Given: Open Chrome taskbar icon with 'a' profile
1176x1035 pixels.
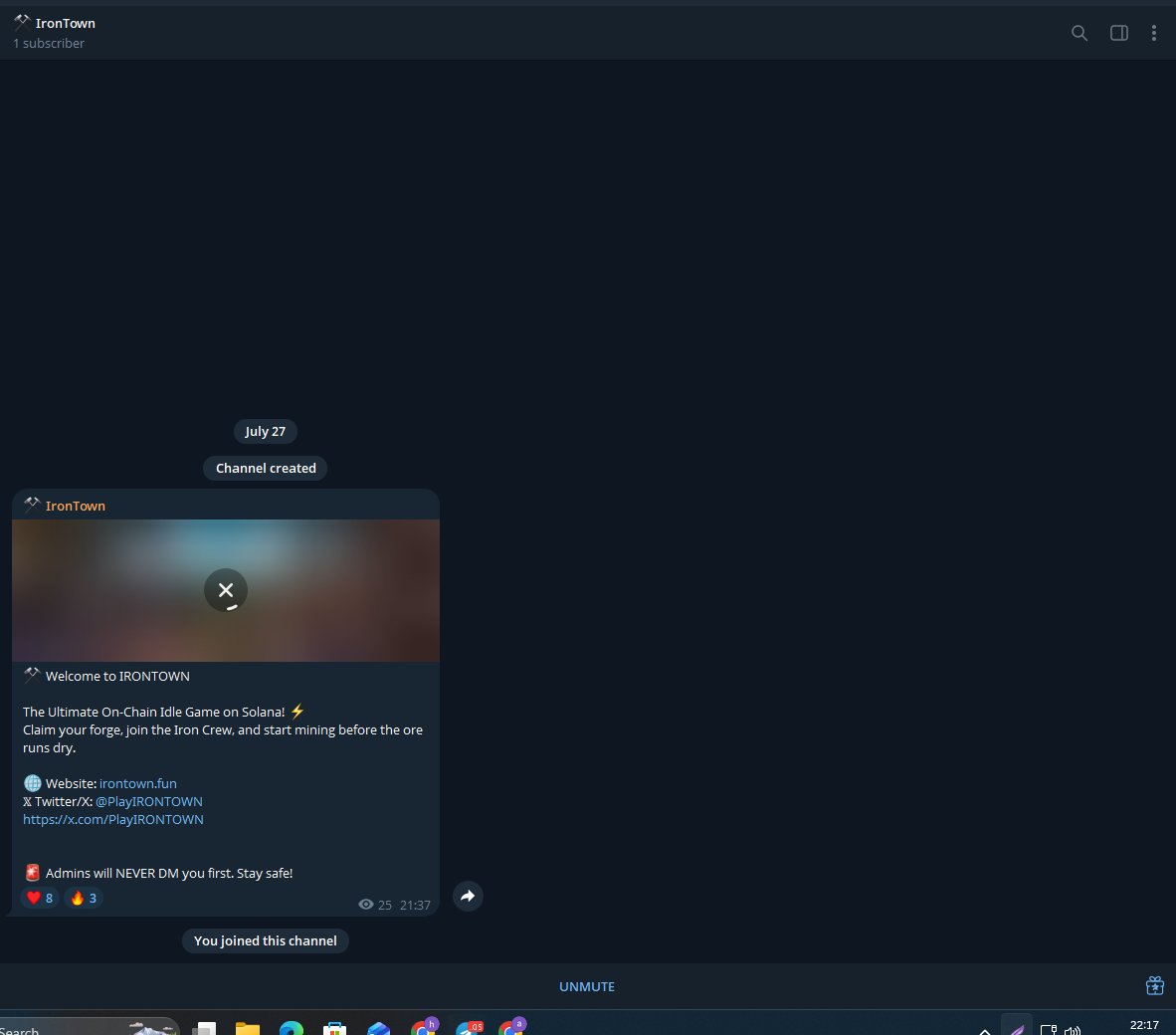Looking at the screenshot, I should [x=512, y=1027].
